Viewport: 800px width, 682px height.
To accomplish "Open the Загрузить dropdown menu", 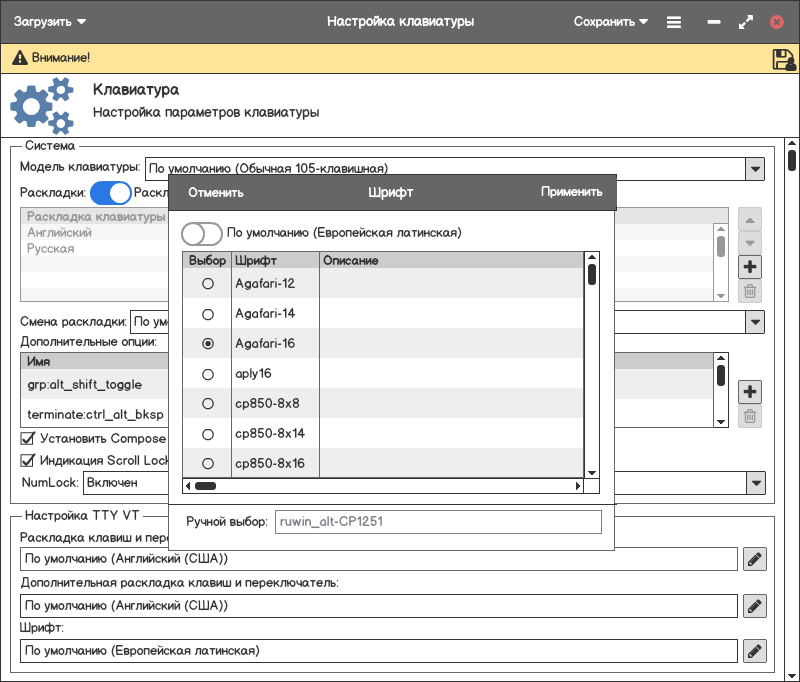I will point(50,21).
